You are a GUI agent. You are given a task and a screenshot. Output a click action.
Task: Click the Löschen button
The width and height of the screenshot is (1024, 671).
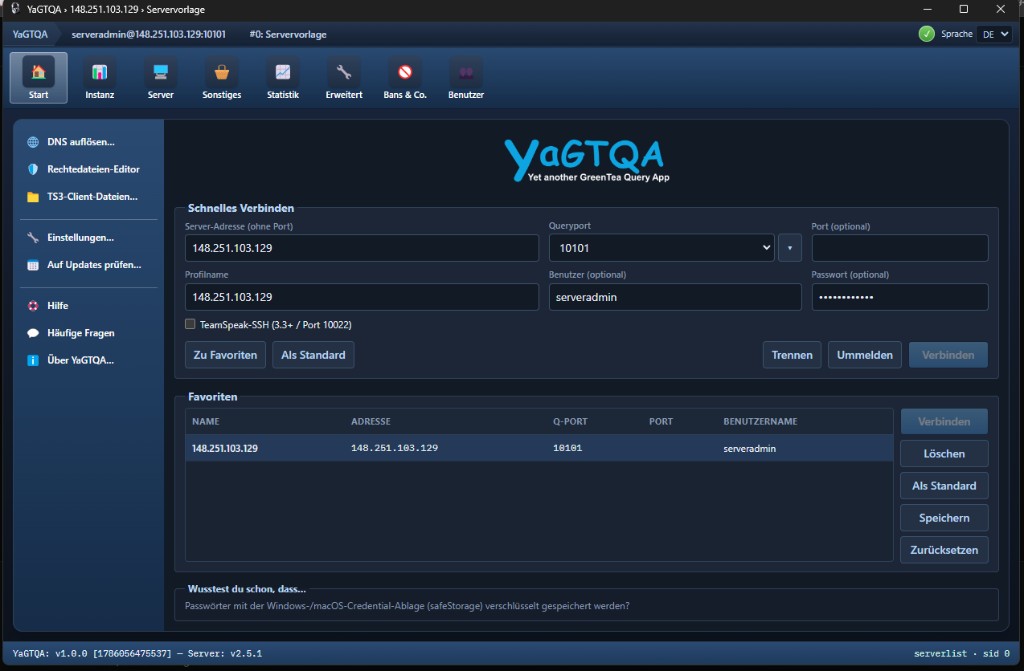coord(944,453)
